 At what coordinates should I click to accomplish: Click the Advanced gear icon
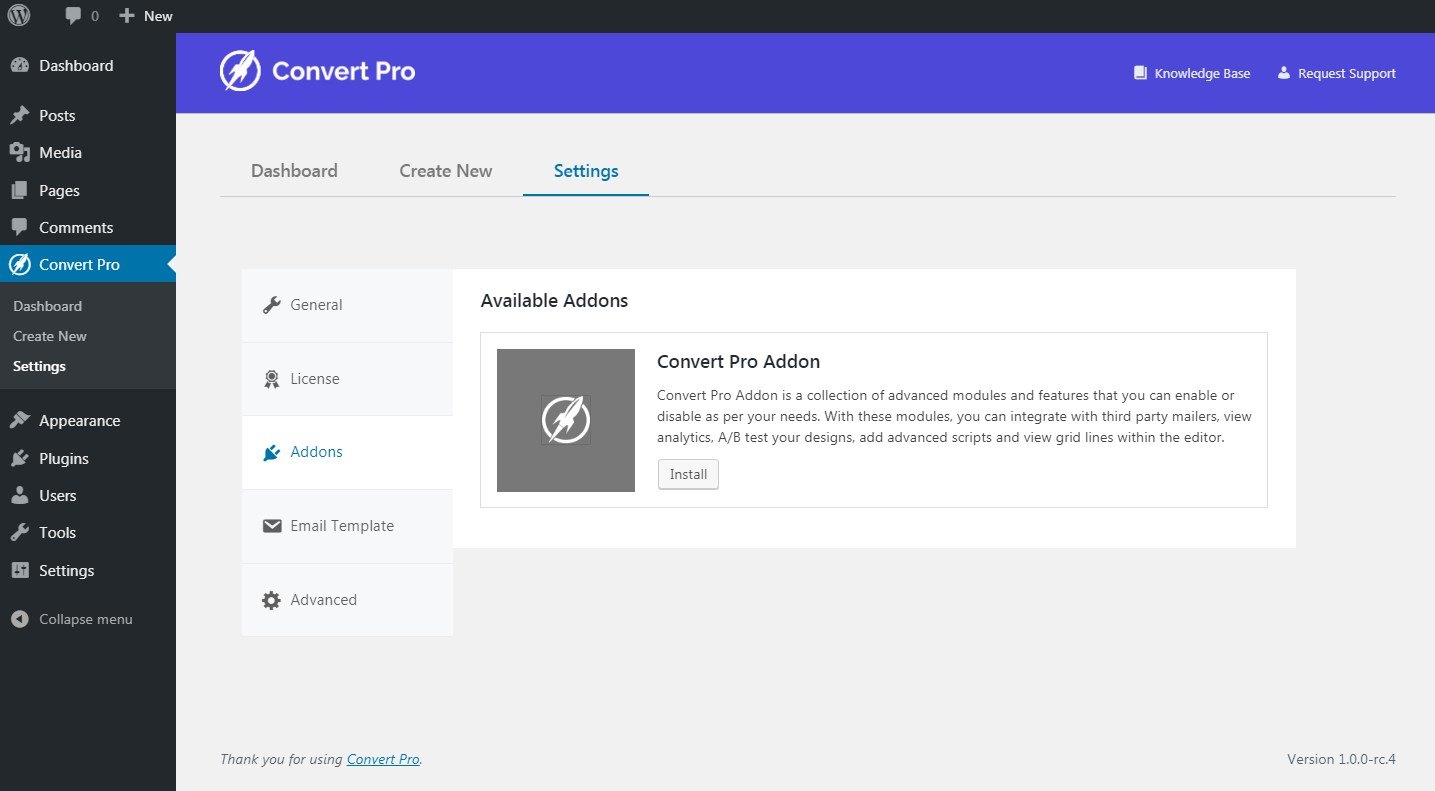[x=272, y=600]
